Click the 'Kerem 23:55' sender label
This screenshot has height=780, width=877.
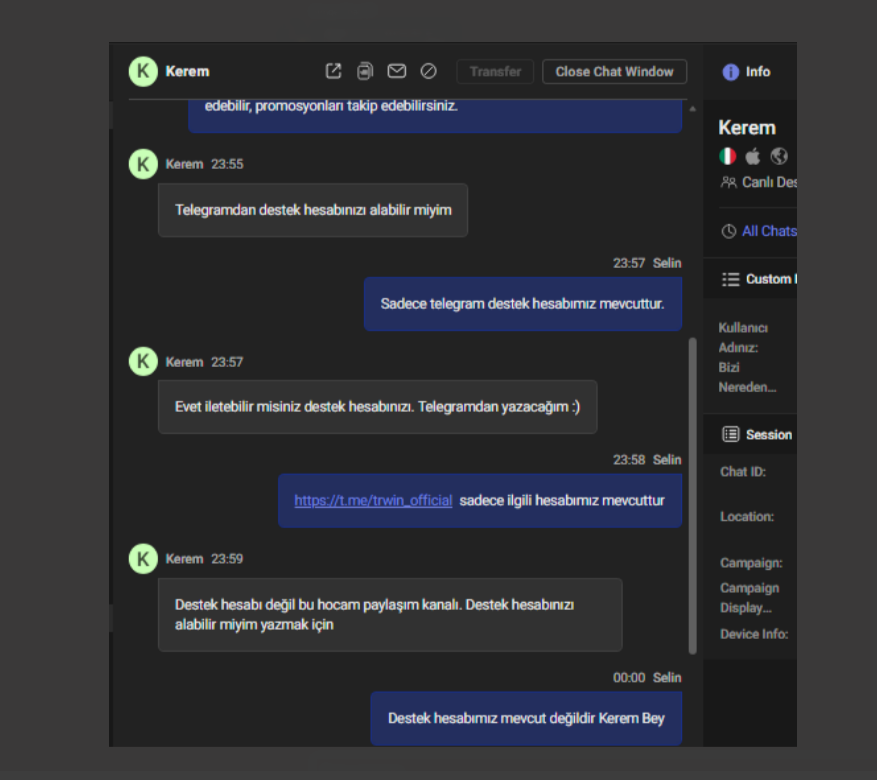tap(204, 164)
